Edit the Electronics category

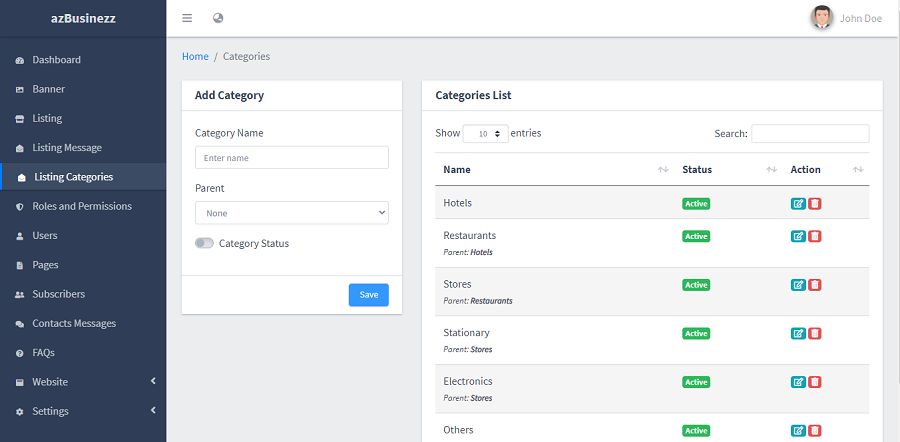(798, 382)
